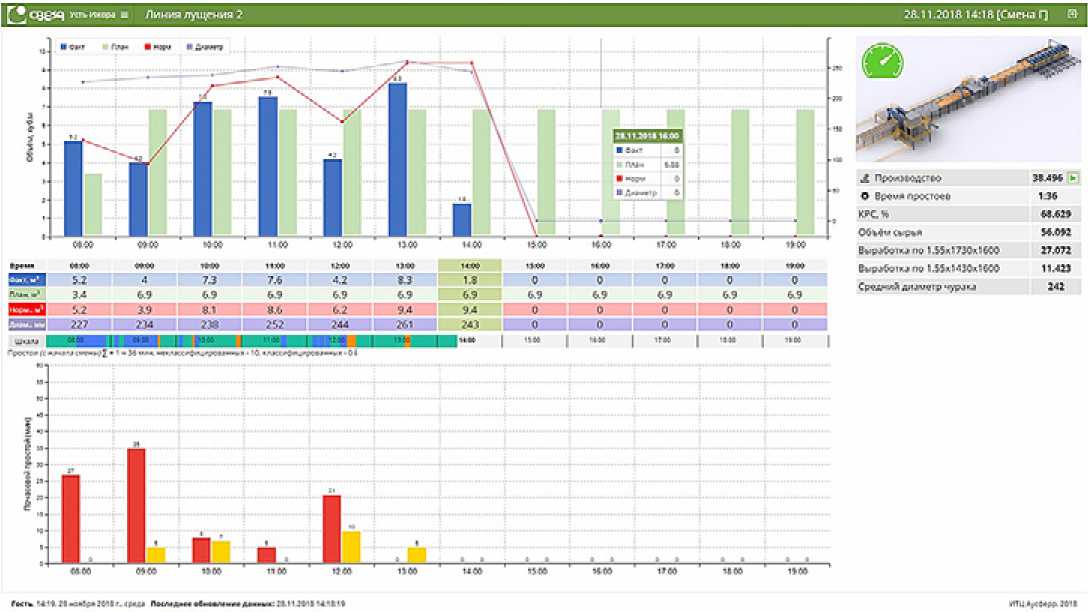Click the diameter value 252 in the table
Screen dimensions: 1088x612
tap(275, 324)
